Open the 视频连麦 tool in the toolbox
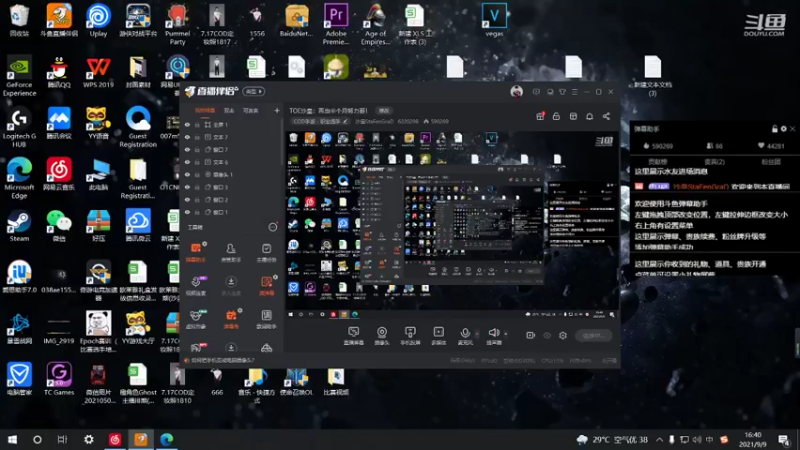 [196, 286]
